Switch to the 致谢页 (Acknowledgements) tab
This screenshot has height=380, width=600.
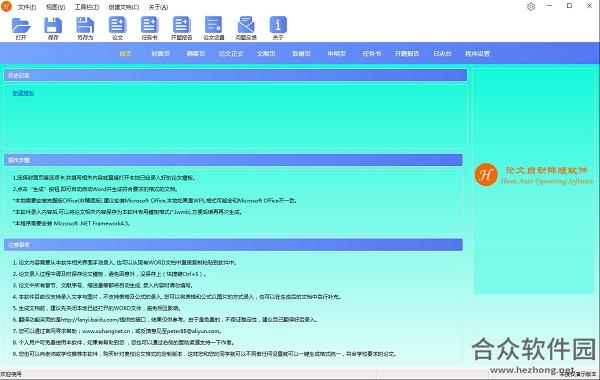(x=302, y=54)
